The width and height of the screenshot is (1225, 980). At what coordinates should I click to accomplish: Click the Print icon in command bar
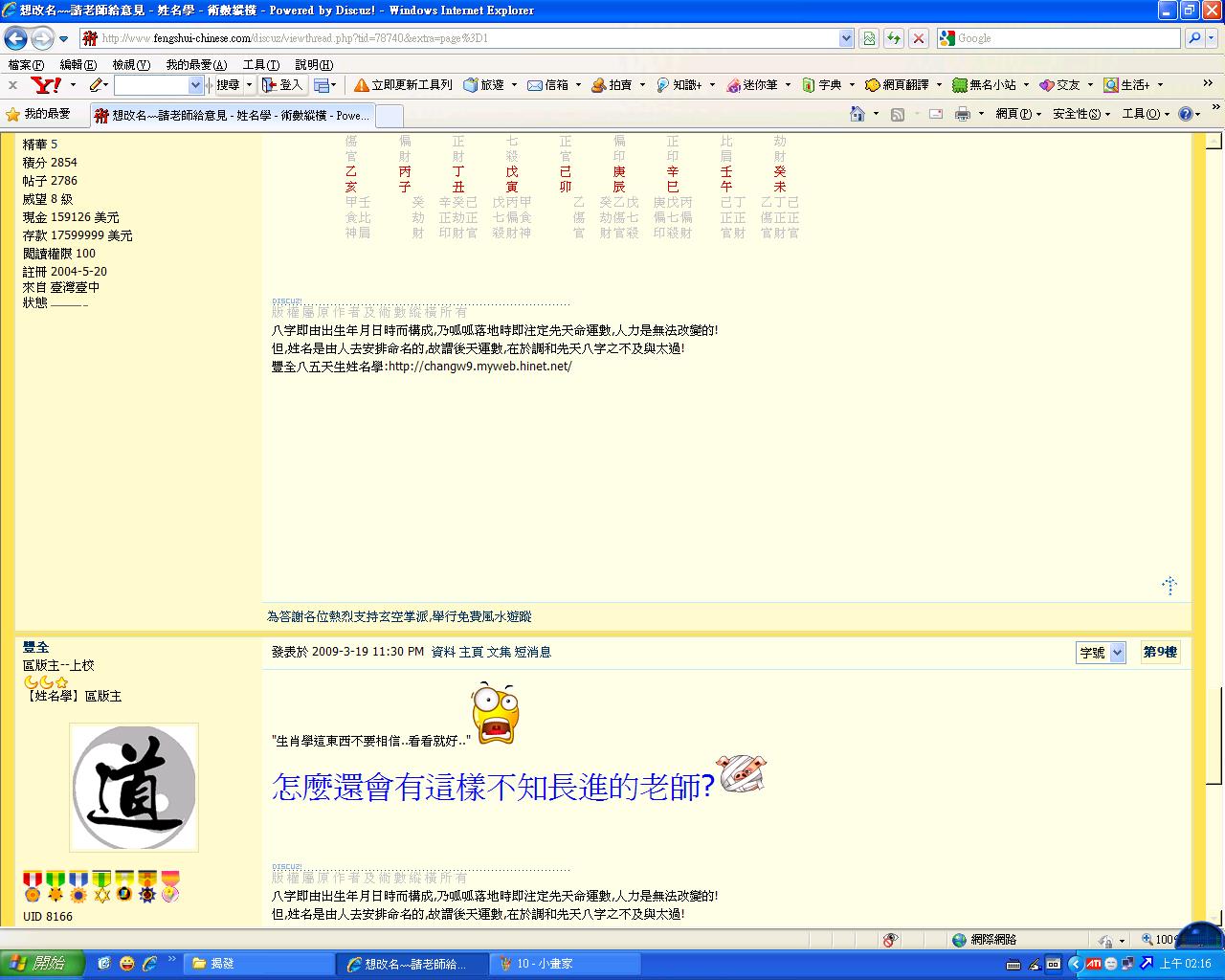(x=962, y=114)
